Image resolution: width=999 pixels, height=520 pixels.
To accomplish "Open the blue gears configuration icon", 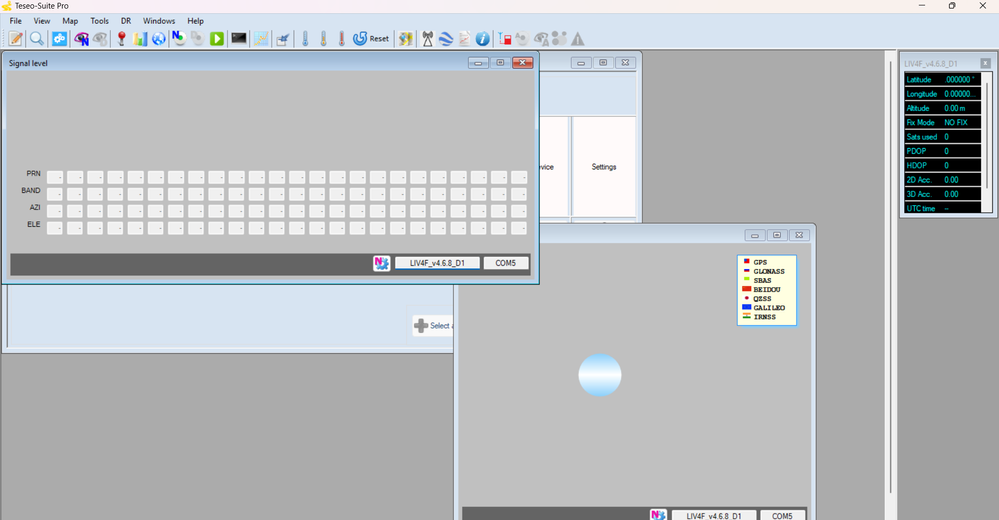I will (59, 39).
